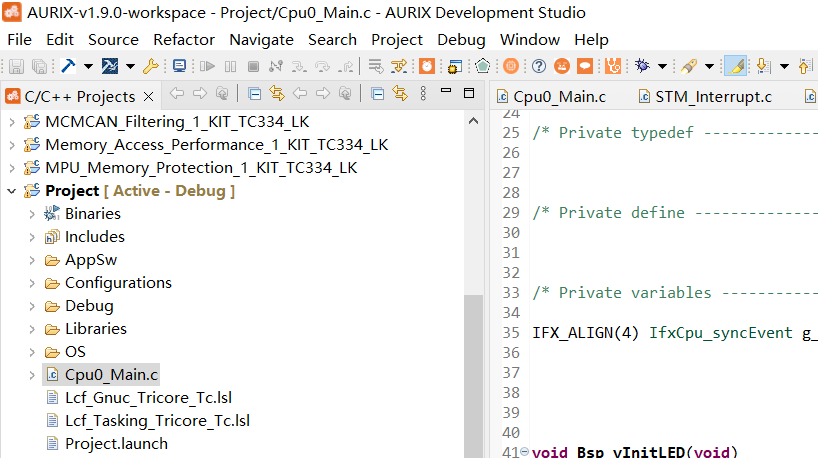This screenshot has height=458, width=818.
Task: Open the Project menu
Action: tap(396, 40)
